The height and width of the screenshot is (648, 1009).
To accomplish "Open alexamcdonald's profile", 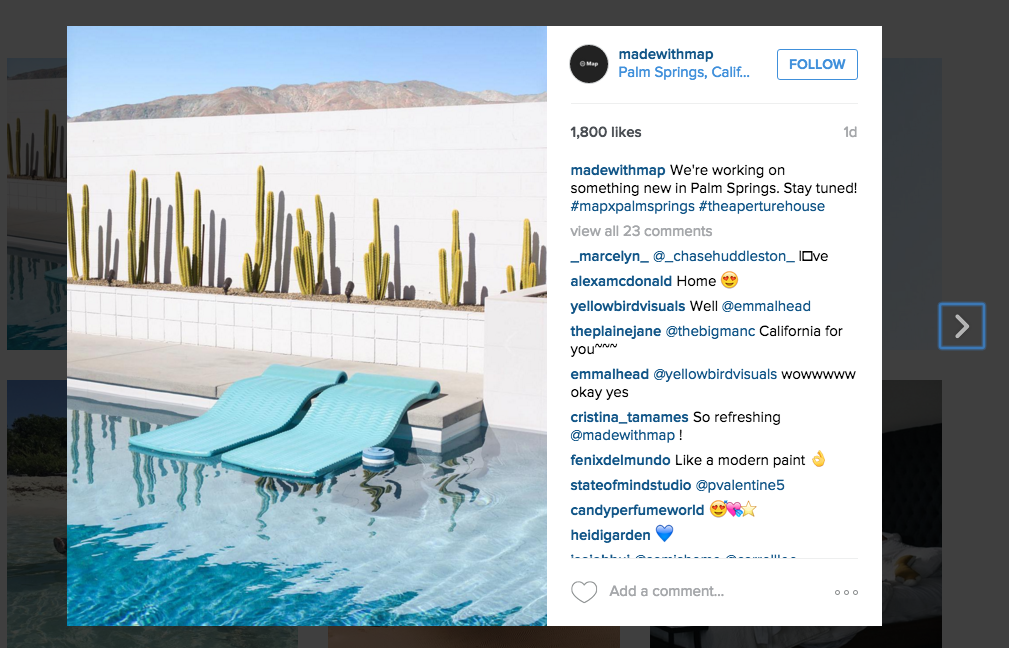I will 621,281.
